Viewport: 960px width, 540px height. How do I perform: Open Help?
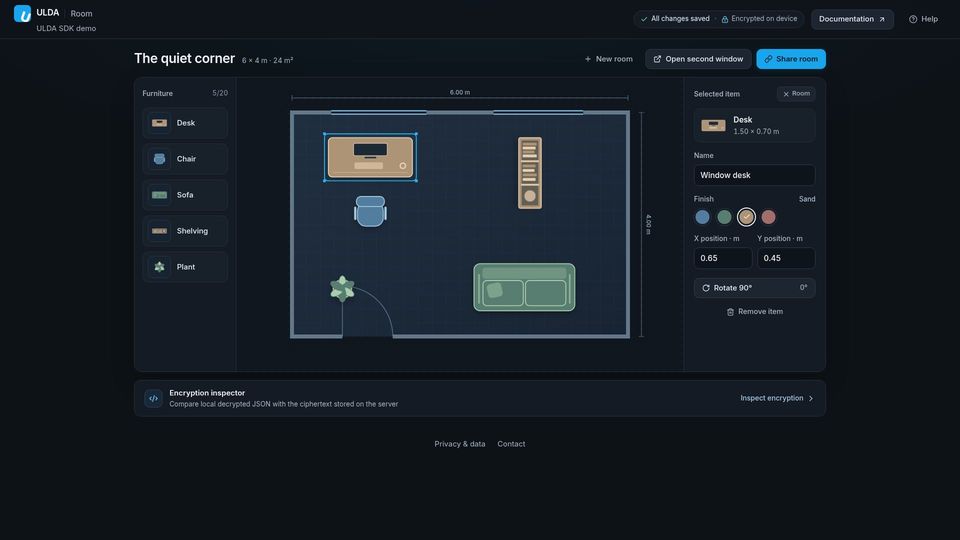pos(923,19)
